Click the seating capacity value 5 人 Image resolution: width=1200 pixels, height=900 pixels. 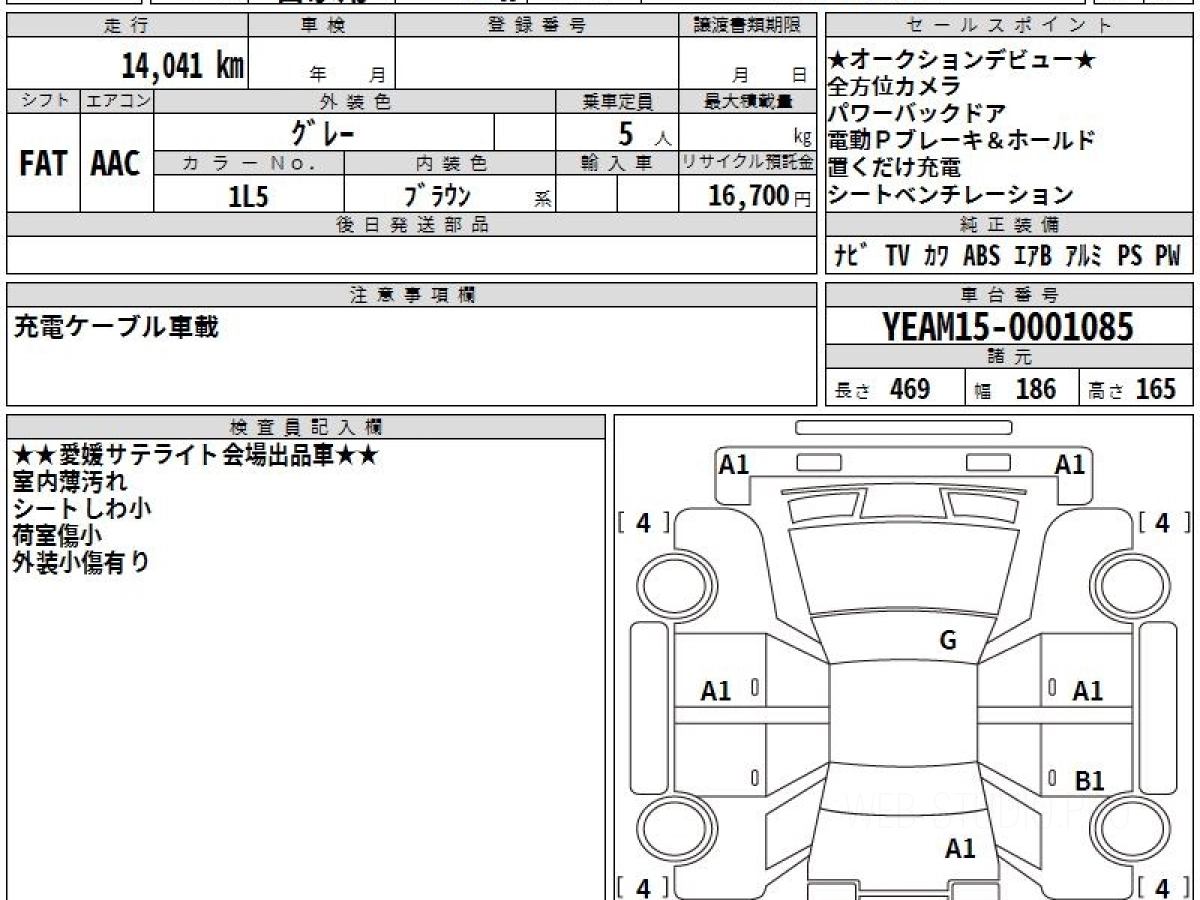pos(644,133)
